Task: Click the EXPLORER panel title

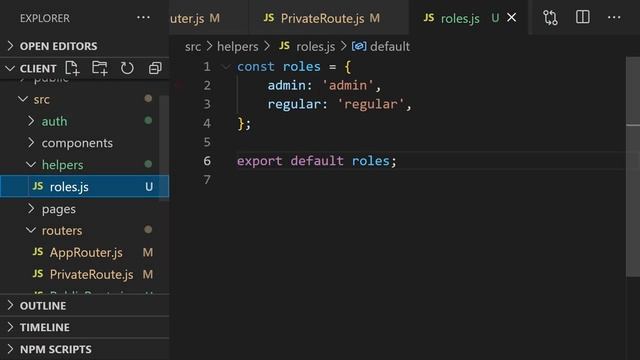Action: click(45, 18)
